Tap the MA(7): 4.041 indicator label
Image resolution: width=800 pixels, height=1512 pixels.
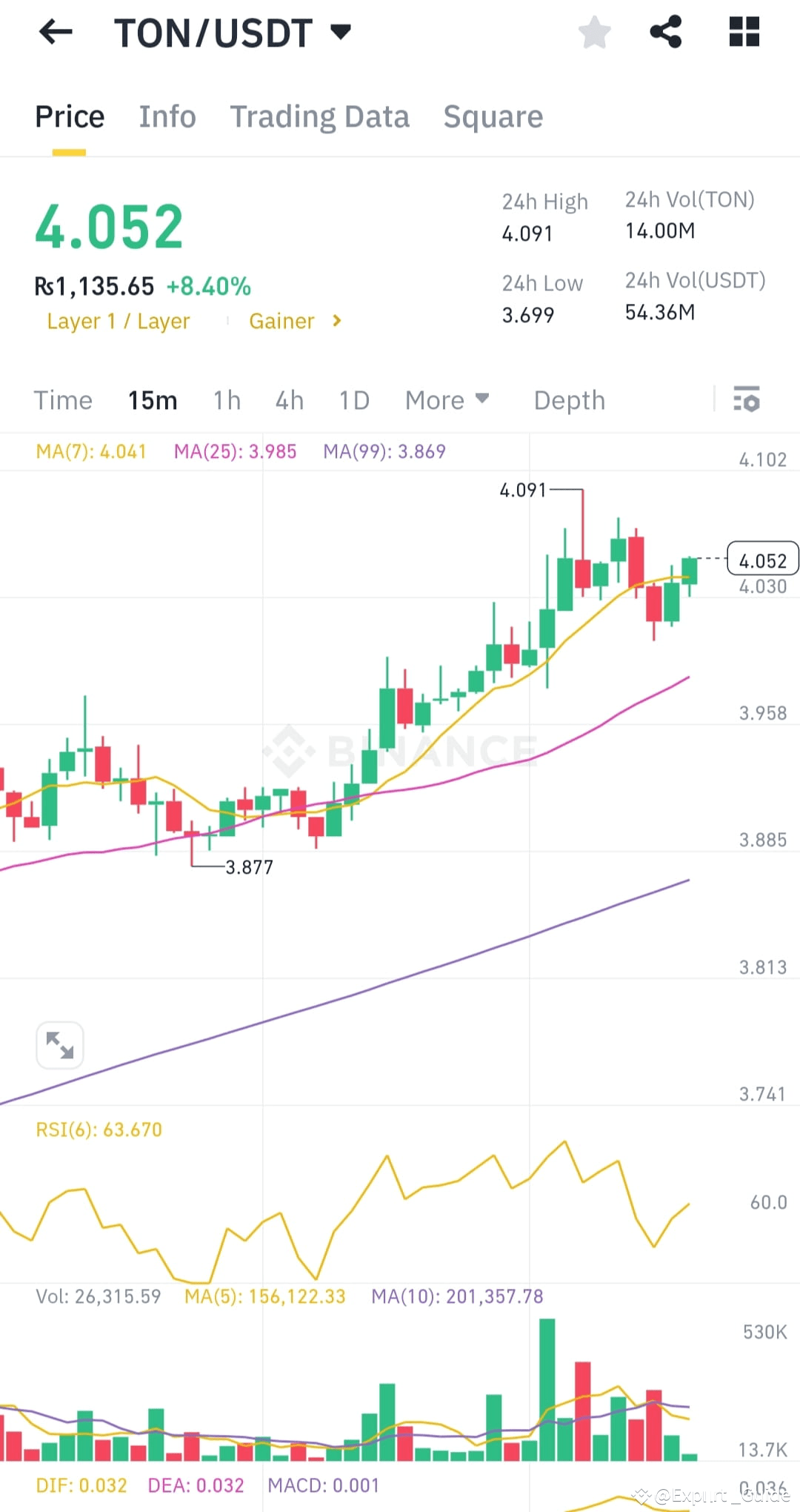click(91, 451)
